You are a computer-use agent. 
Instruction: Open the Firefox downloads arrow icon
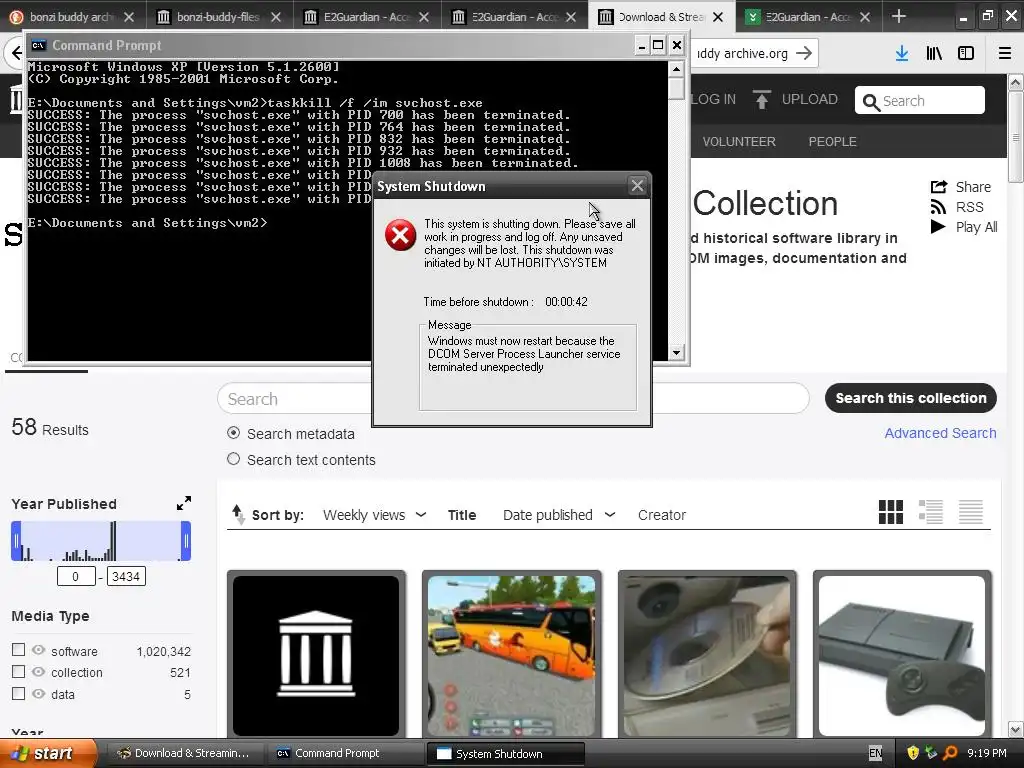click(x=902, y=54)
